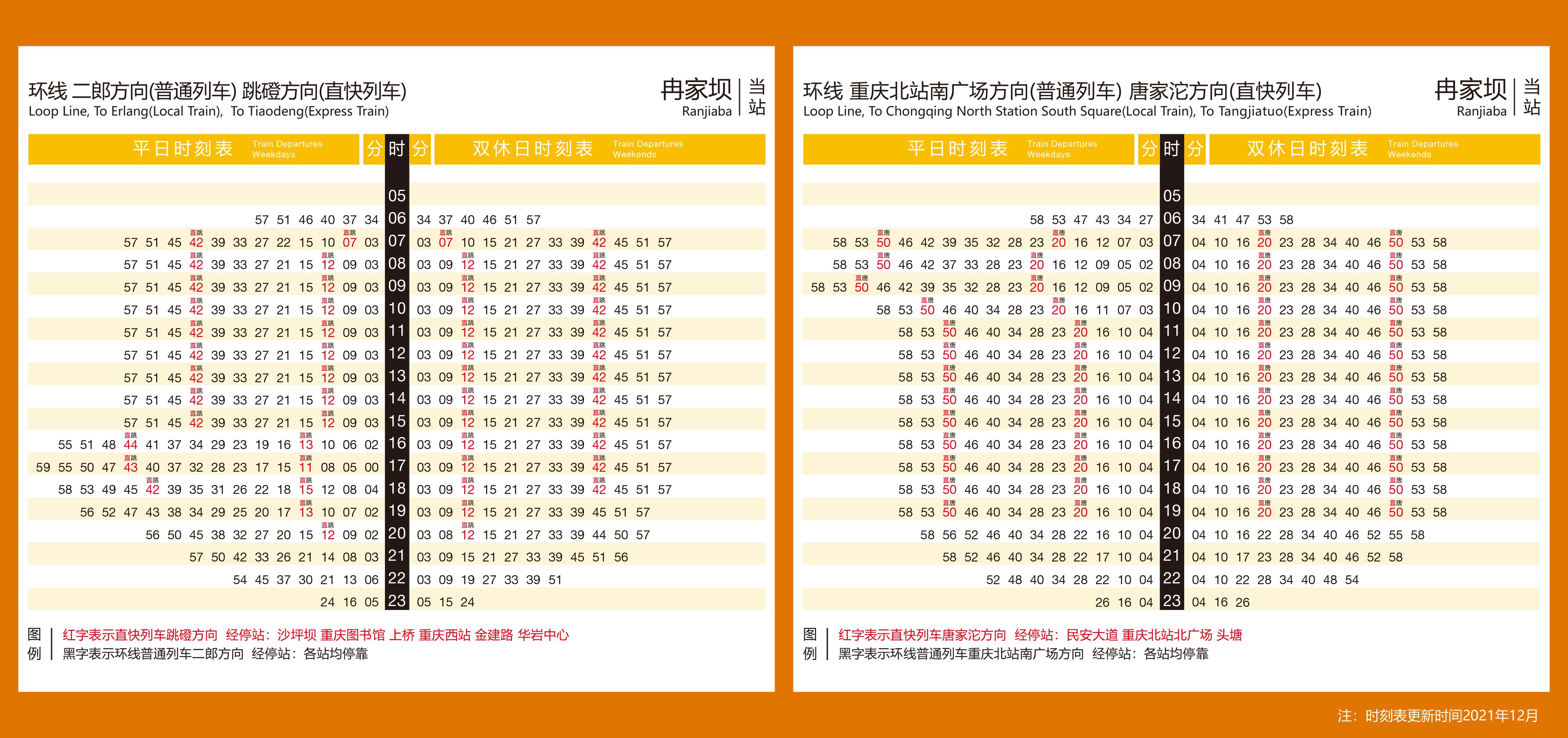Click minute 27 in right weekday hour 06 row
1568x738 pixels.
click(1146, 219)
